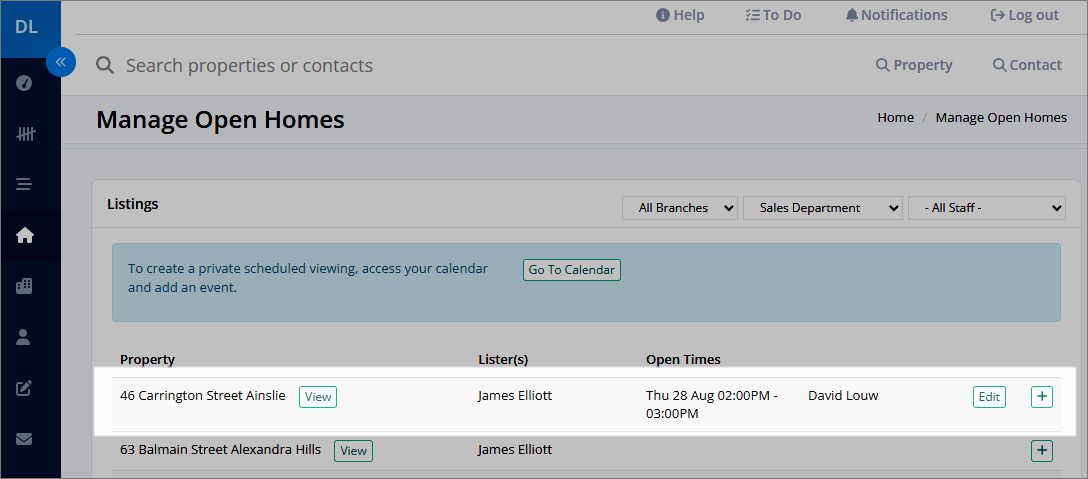
Task: Open Notifications
Action: click(896, 15)
